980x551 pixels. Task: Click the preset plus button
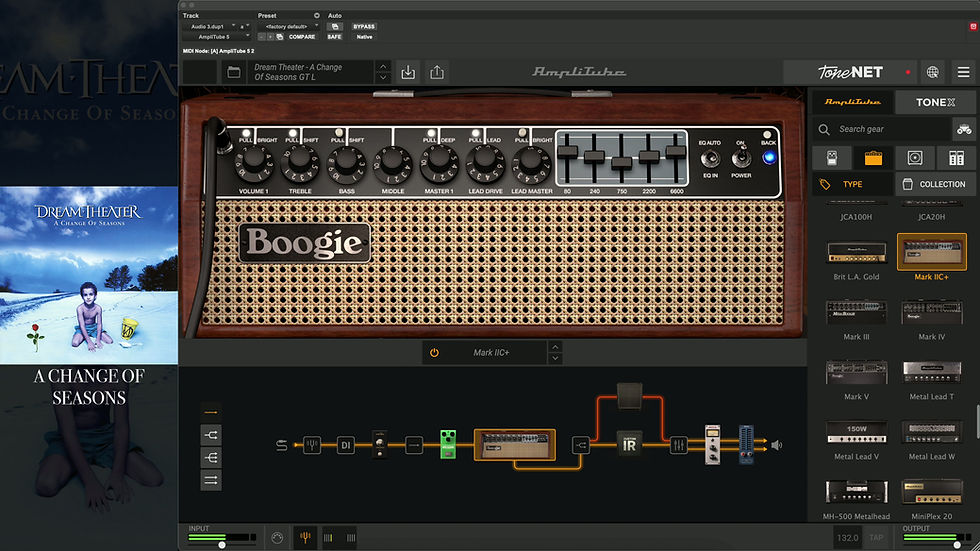[x=270, y=37]
